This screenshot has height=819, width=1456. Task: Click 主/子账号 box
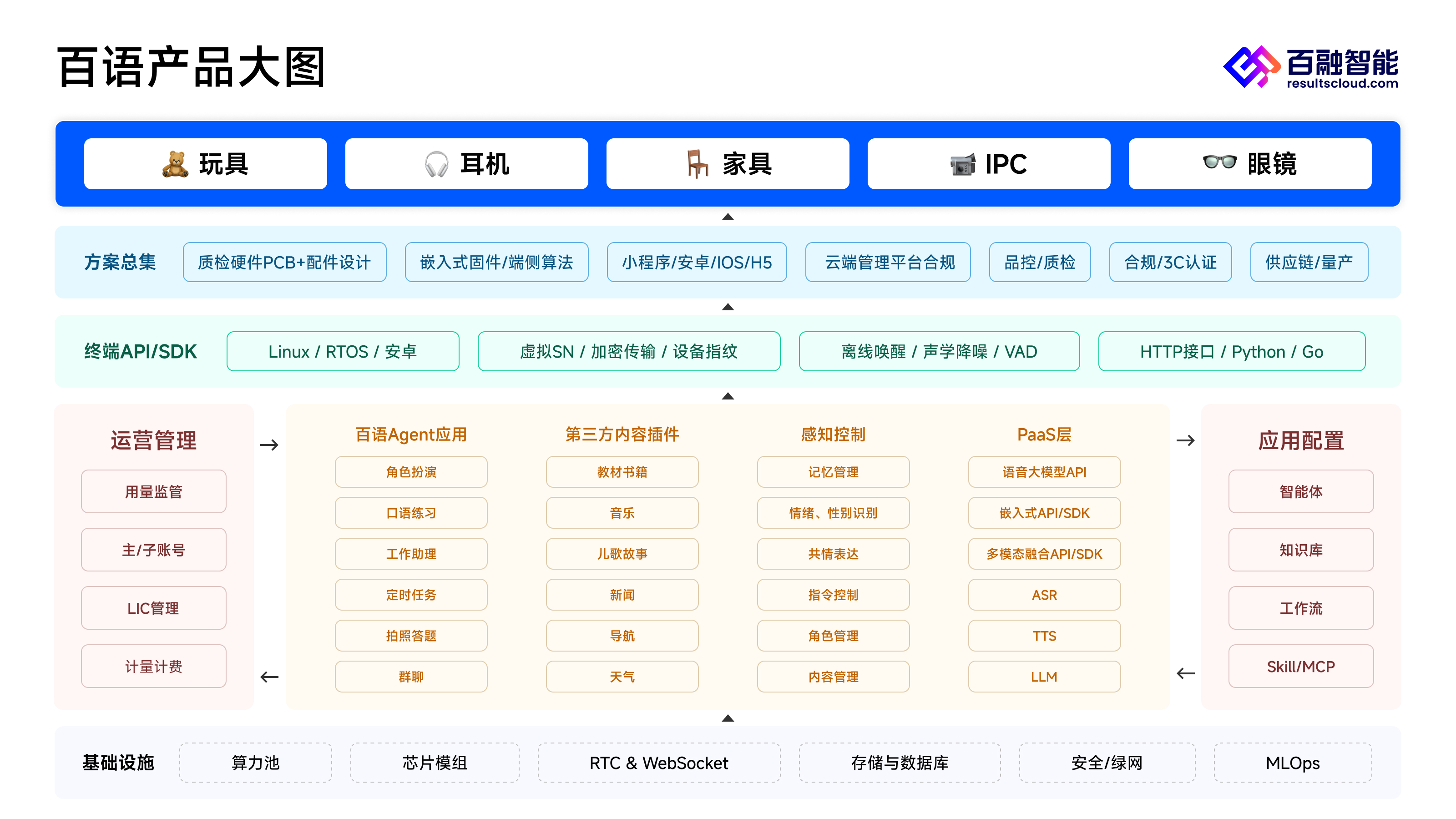(154, 550)
